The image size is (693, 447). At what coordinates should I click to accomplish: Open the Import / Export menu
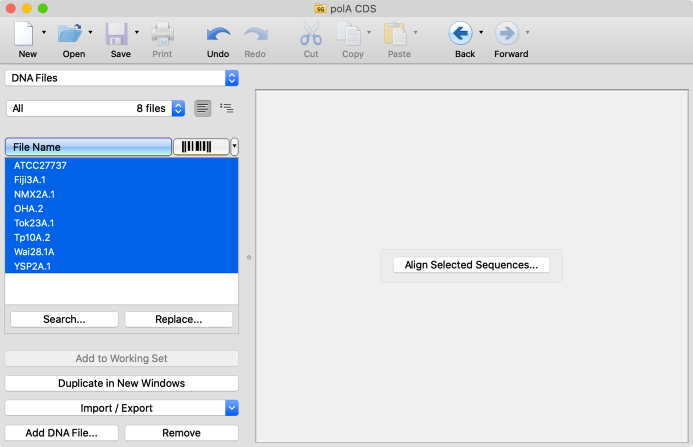click(x=122, y=408)
